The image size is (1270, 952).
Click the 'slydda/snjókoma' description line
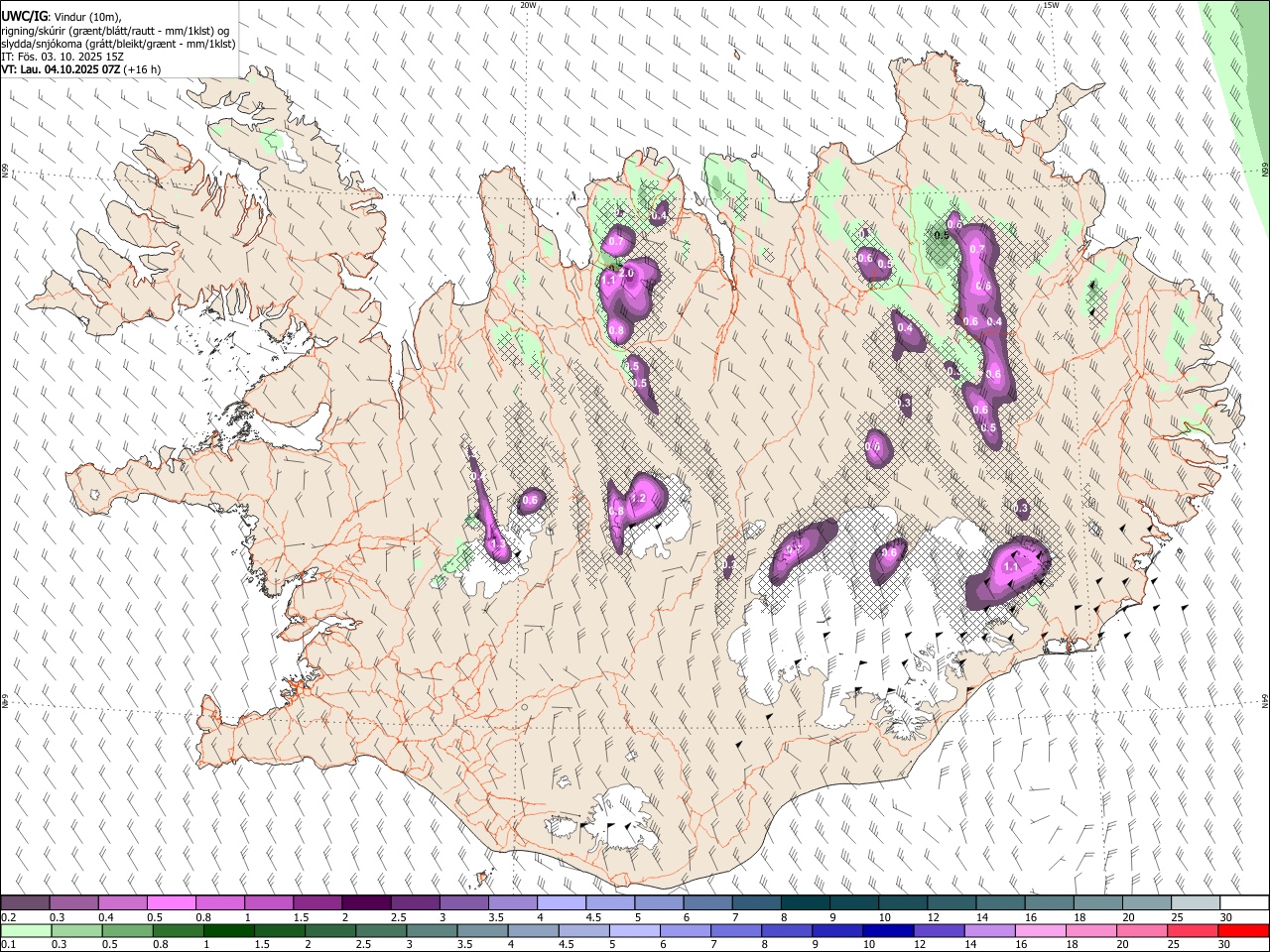tap(118, 44)
